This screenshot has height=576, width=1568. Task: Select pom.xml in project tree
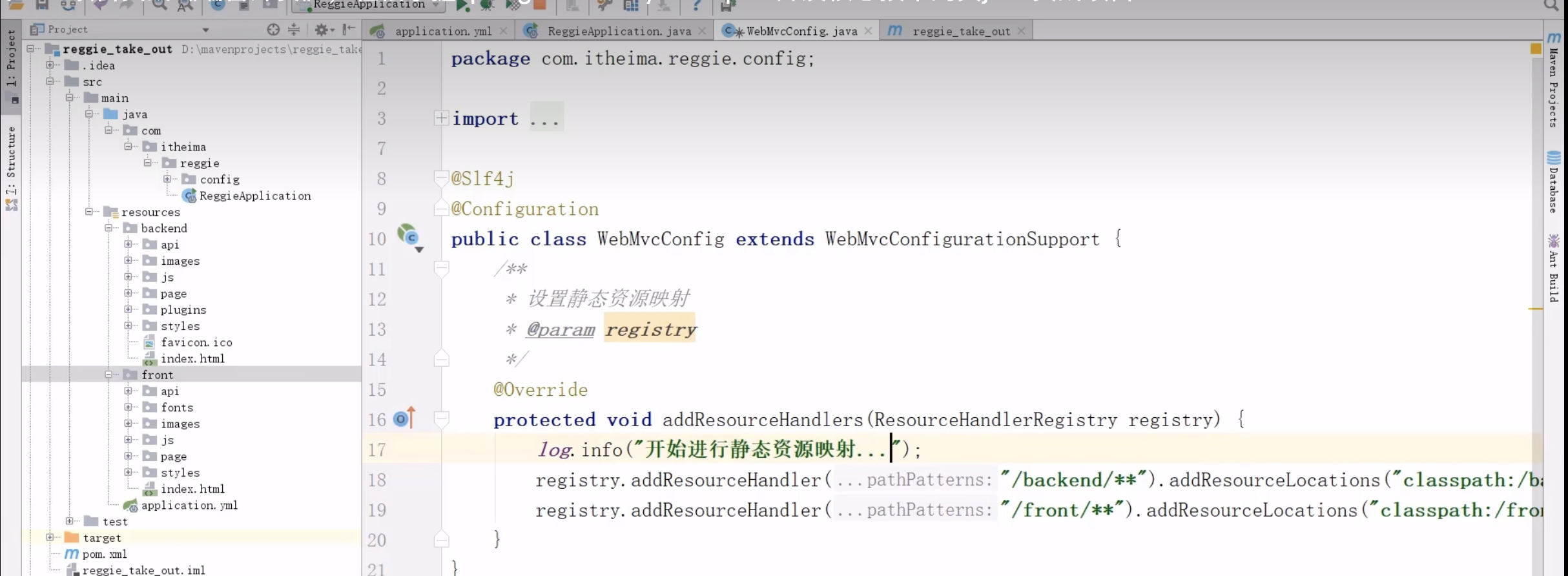[x=105, y=554]
